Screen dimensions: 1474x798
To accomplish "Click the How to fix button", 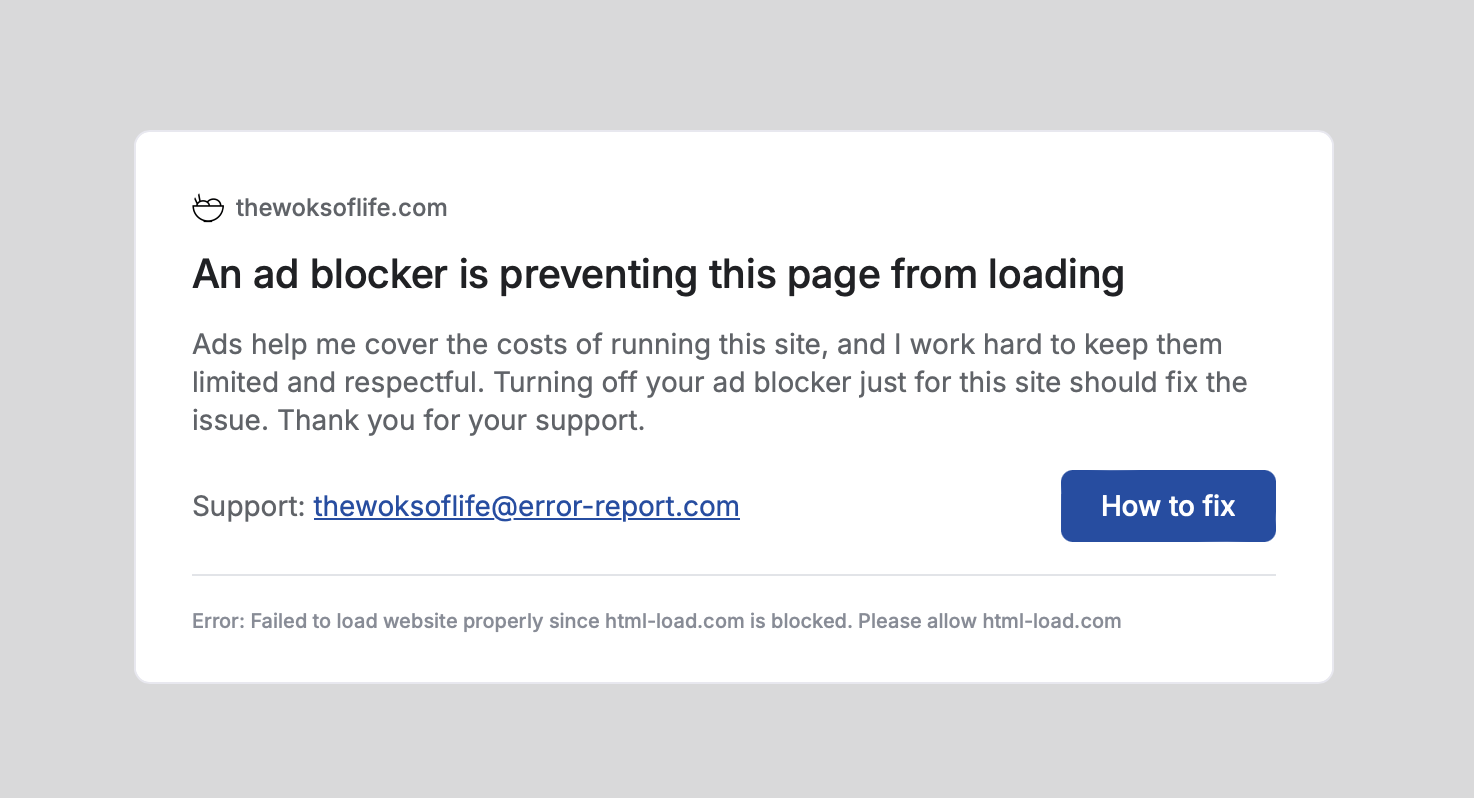I will (1168, 506).
